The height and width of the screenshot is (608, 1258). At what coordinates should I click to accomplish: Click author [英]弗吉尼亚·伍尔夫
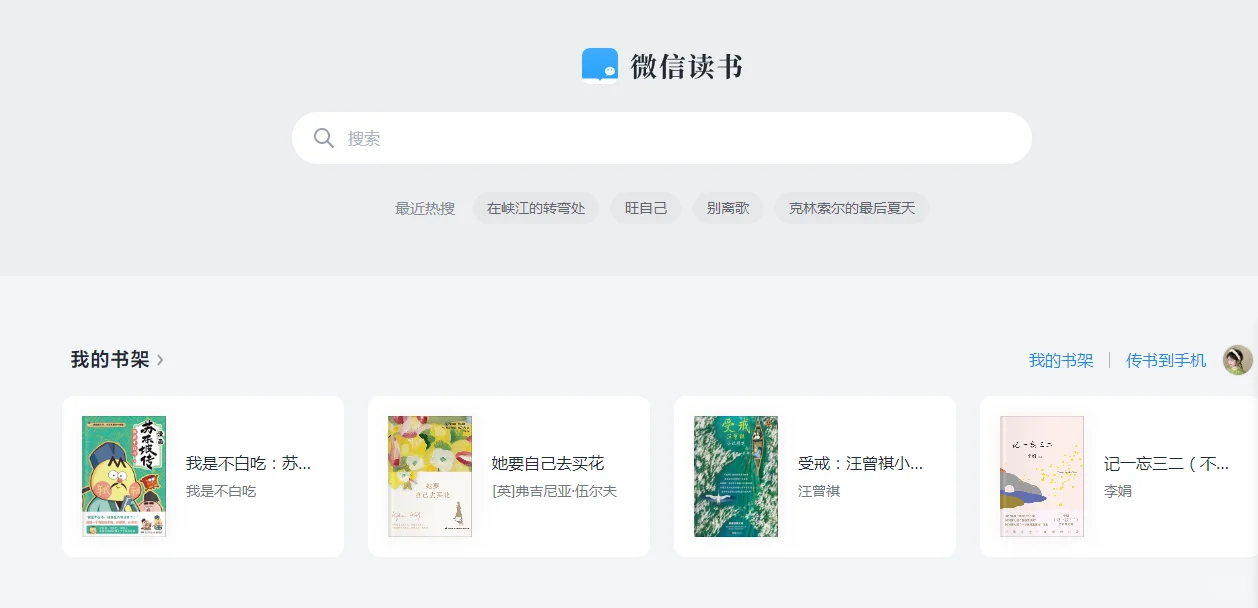(555, 491)
